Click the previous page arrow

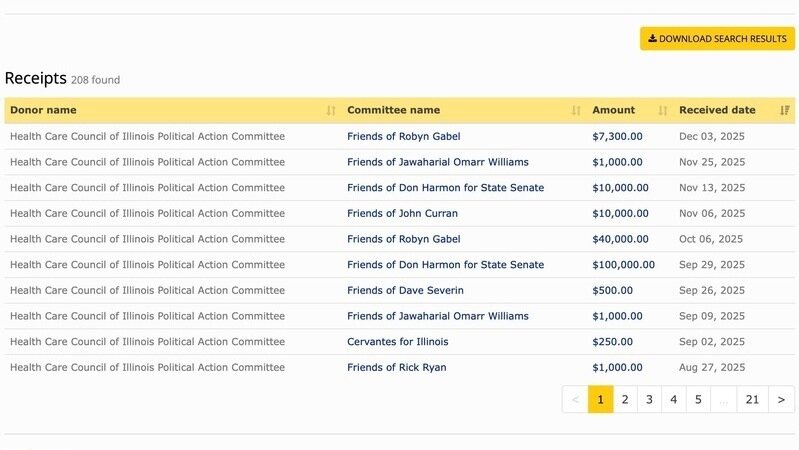pos(575,400)
